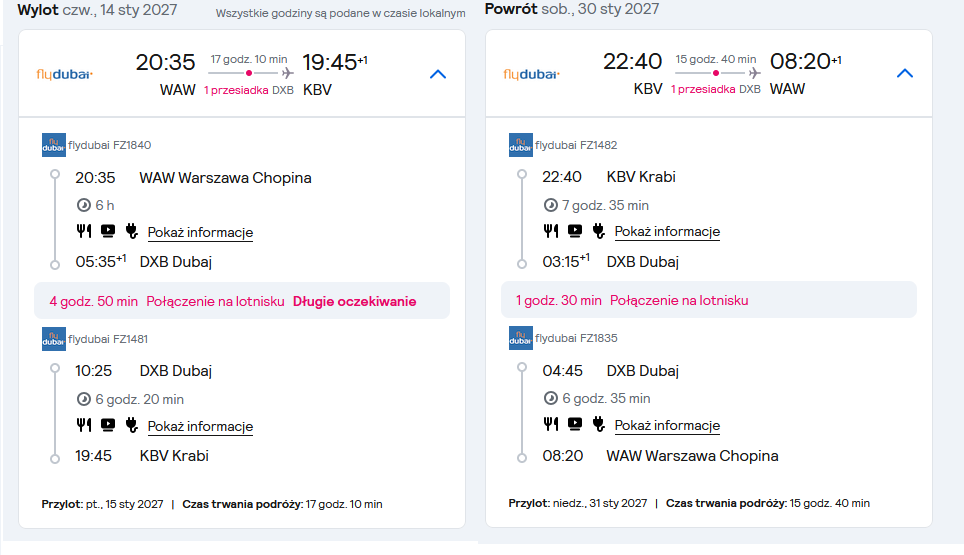Image resolution: width=964 pixels, height=555 pixels.
Task: Click the '1 przesiadka' label on the outbound flight
Action: [236, 90]
